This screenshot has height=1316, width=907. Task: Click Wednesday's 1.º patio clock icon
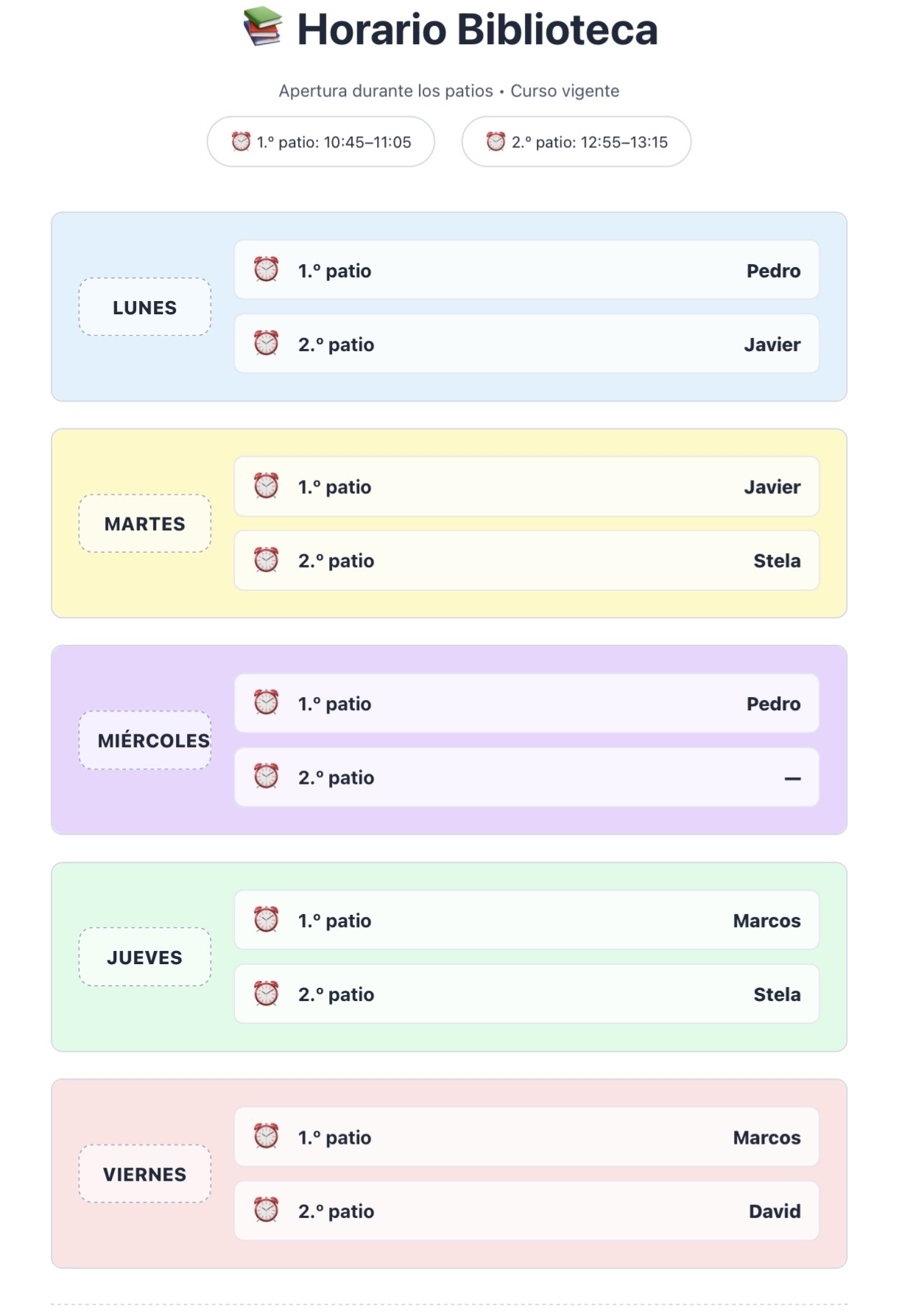click(267, 703)
